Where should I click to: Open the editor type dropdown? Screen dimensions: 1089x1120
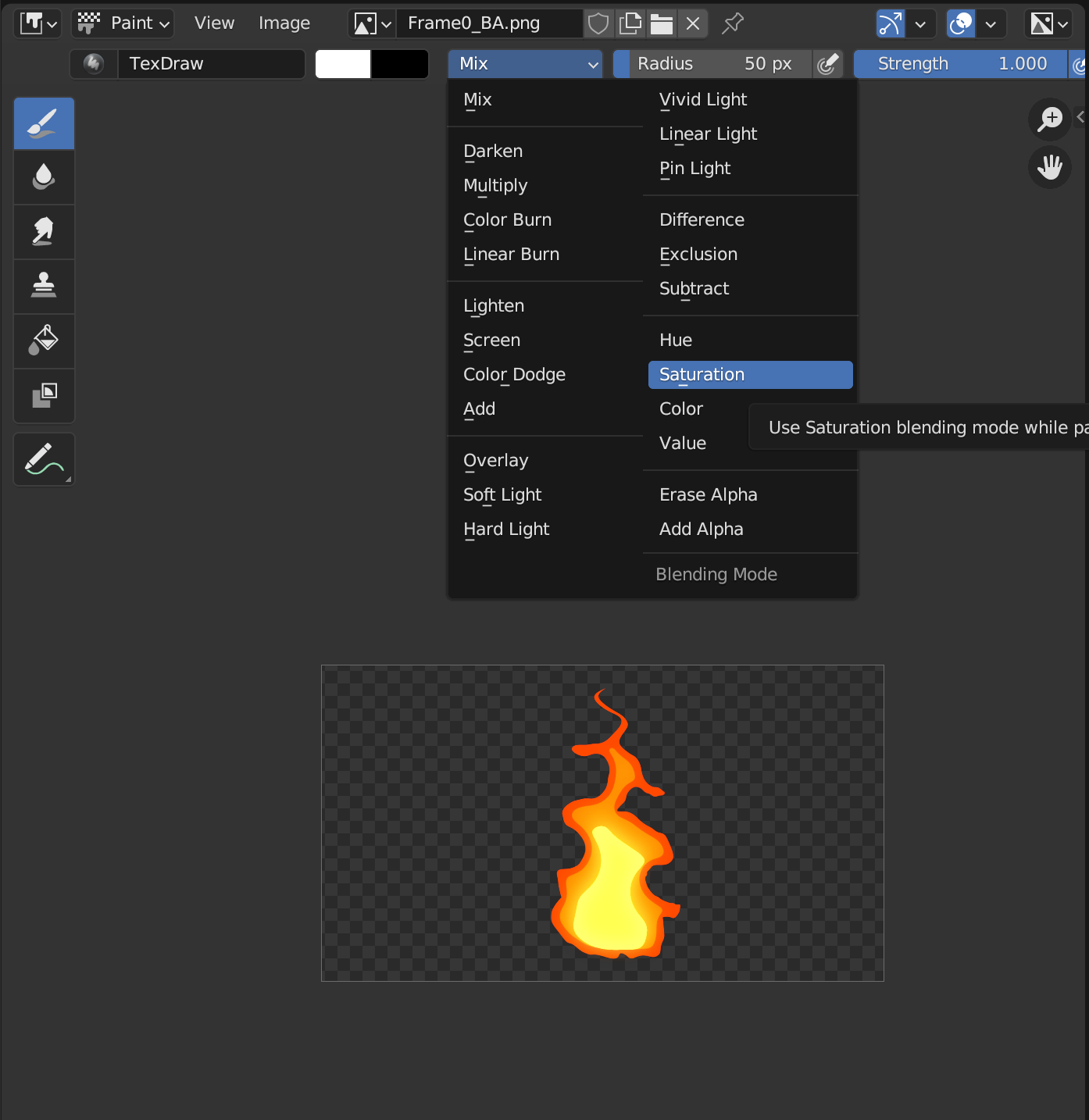(39, 23)
